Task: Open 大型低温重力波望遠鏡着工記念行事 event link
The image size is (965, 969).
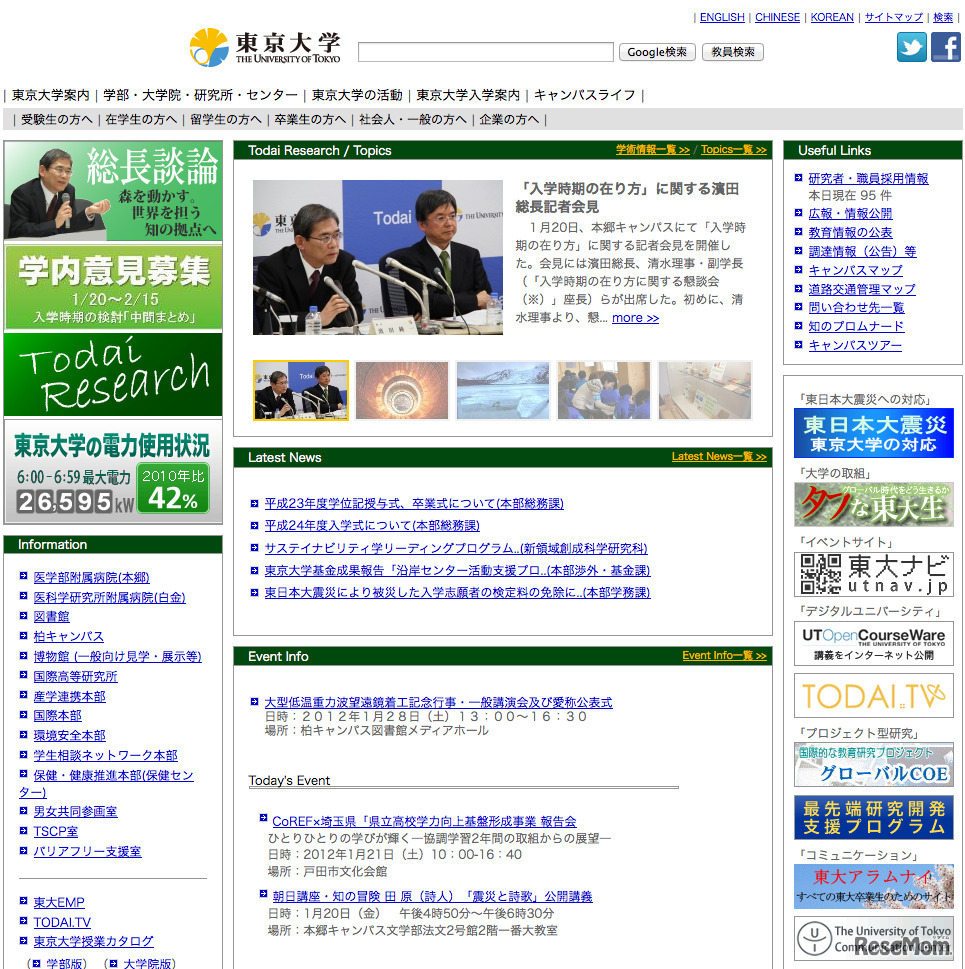Action: [439, 703]
